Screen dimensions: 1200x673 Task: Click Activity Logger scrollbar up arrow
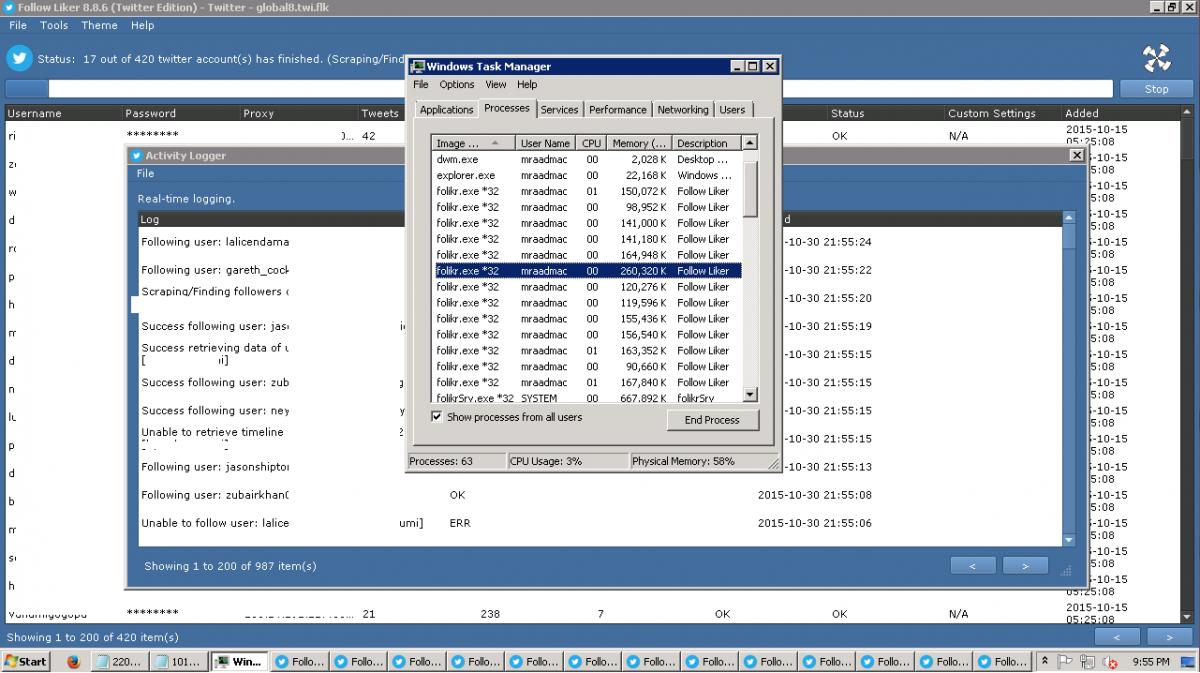pyautogui.click(x=1069, y=218)
